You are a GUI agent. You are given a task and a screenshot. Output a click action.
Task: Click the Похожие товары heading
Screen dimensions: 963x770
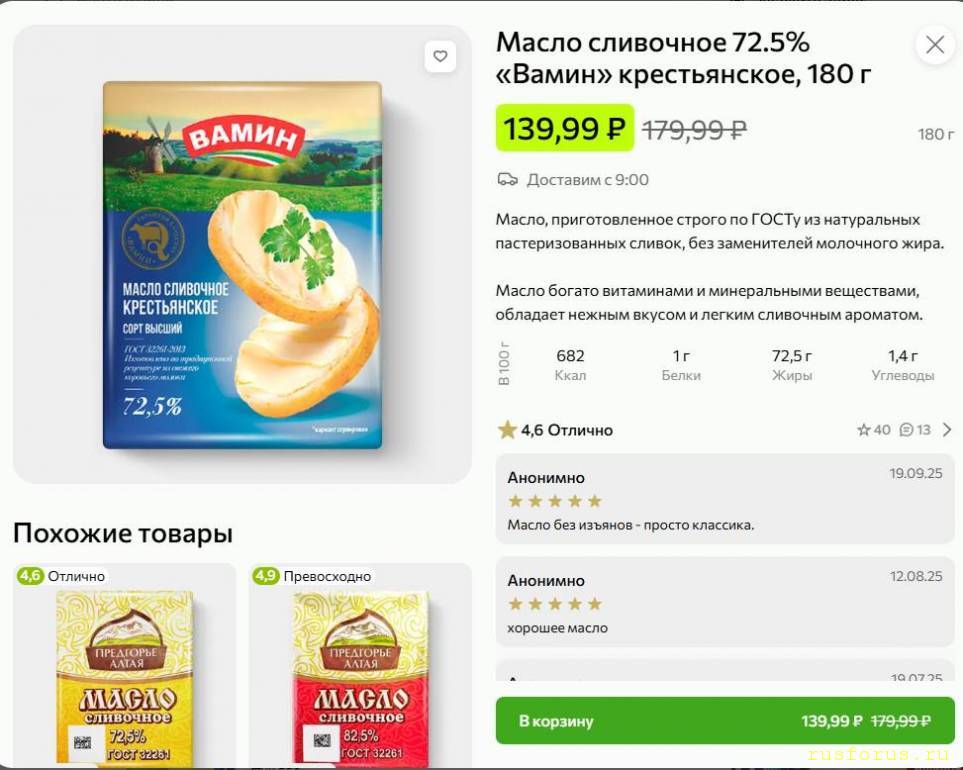click(123, 534)
